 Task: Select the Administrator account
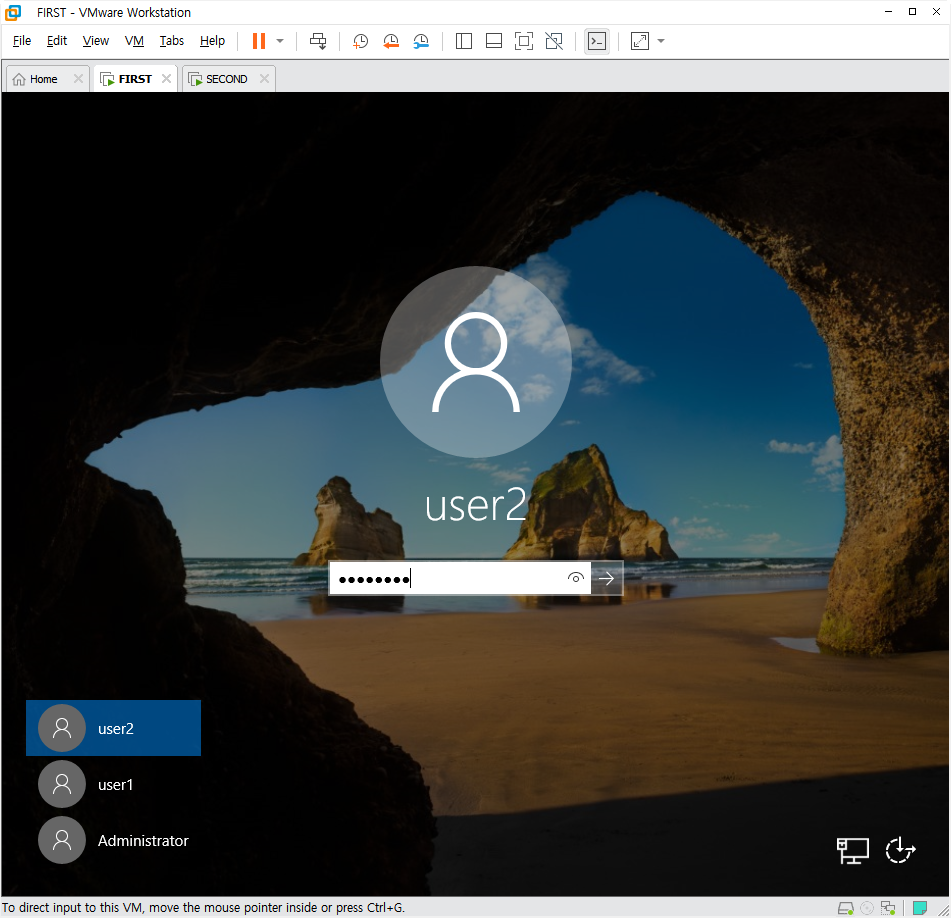click(x=113, y=840)
